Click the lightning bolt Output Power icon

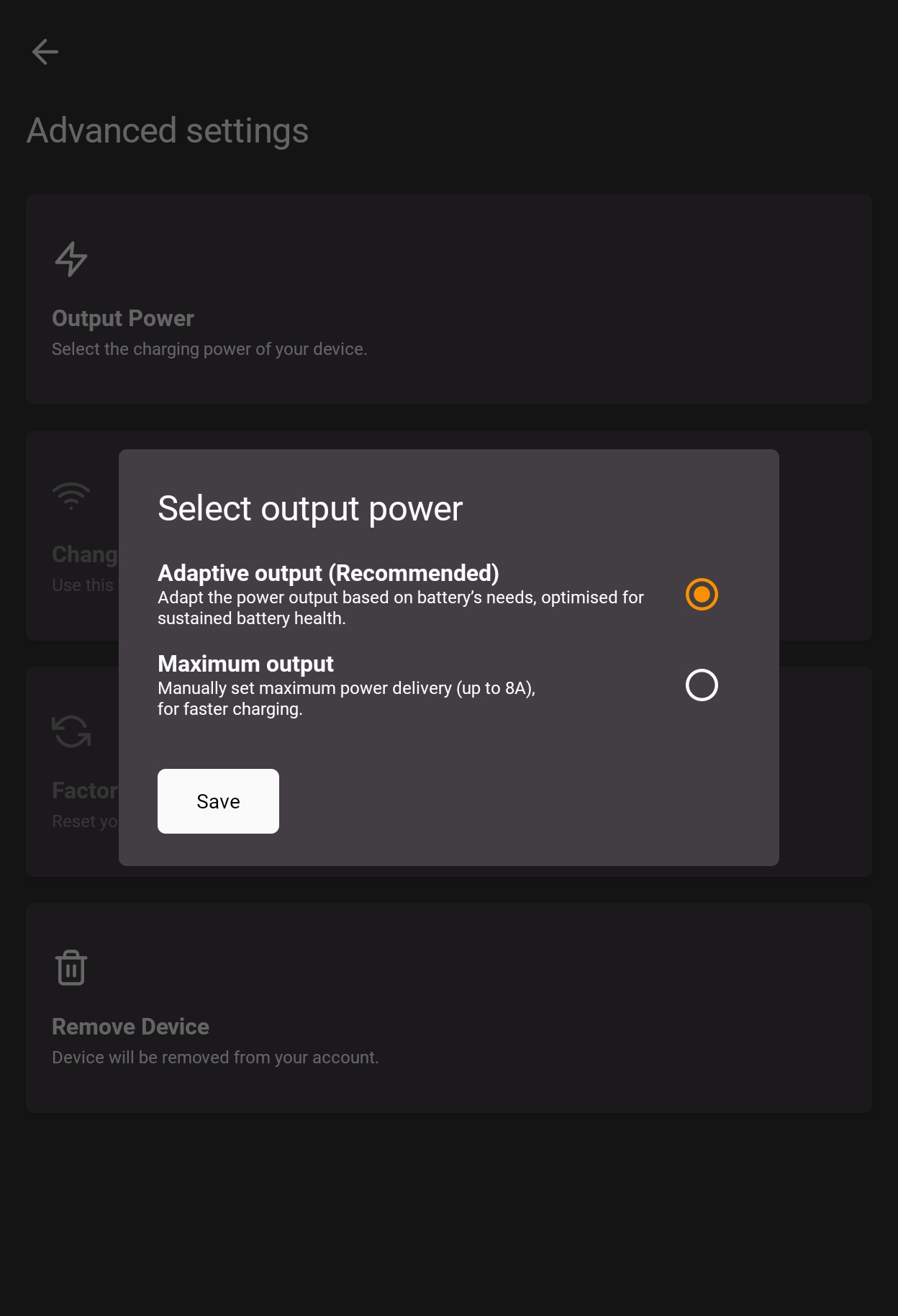pyautogui.click(x=71, y=259)
